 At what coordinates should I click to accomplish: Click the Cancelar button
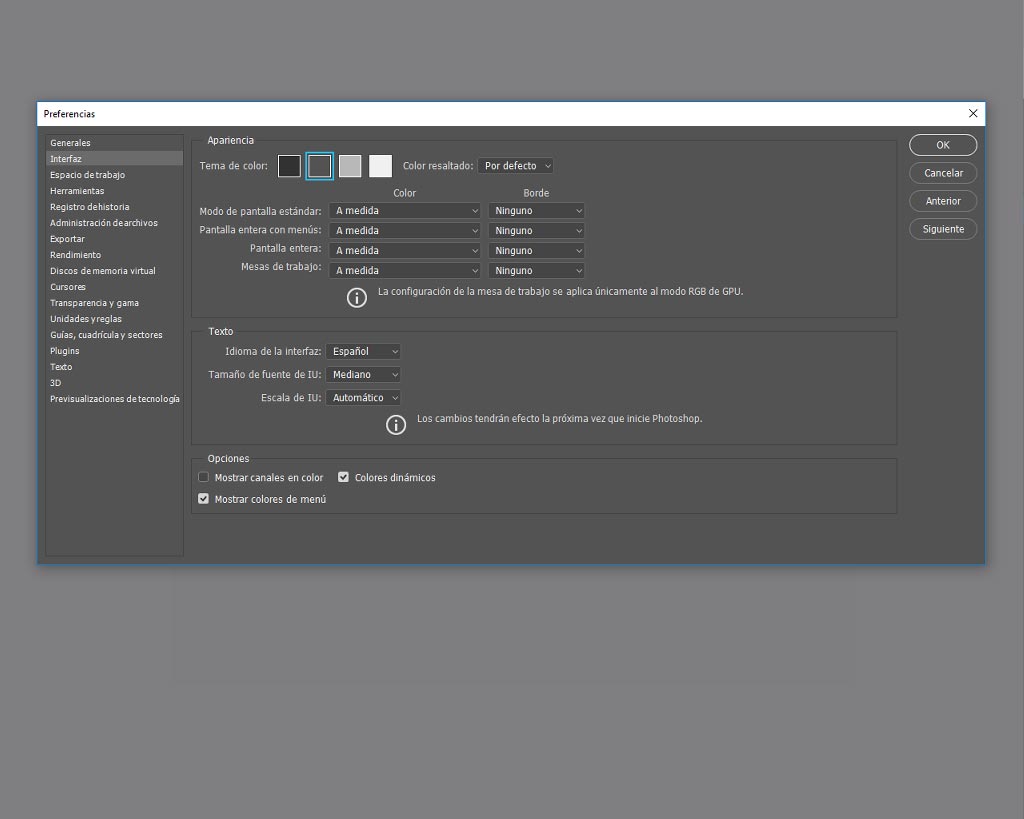(x=943, y=173)
